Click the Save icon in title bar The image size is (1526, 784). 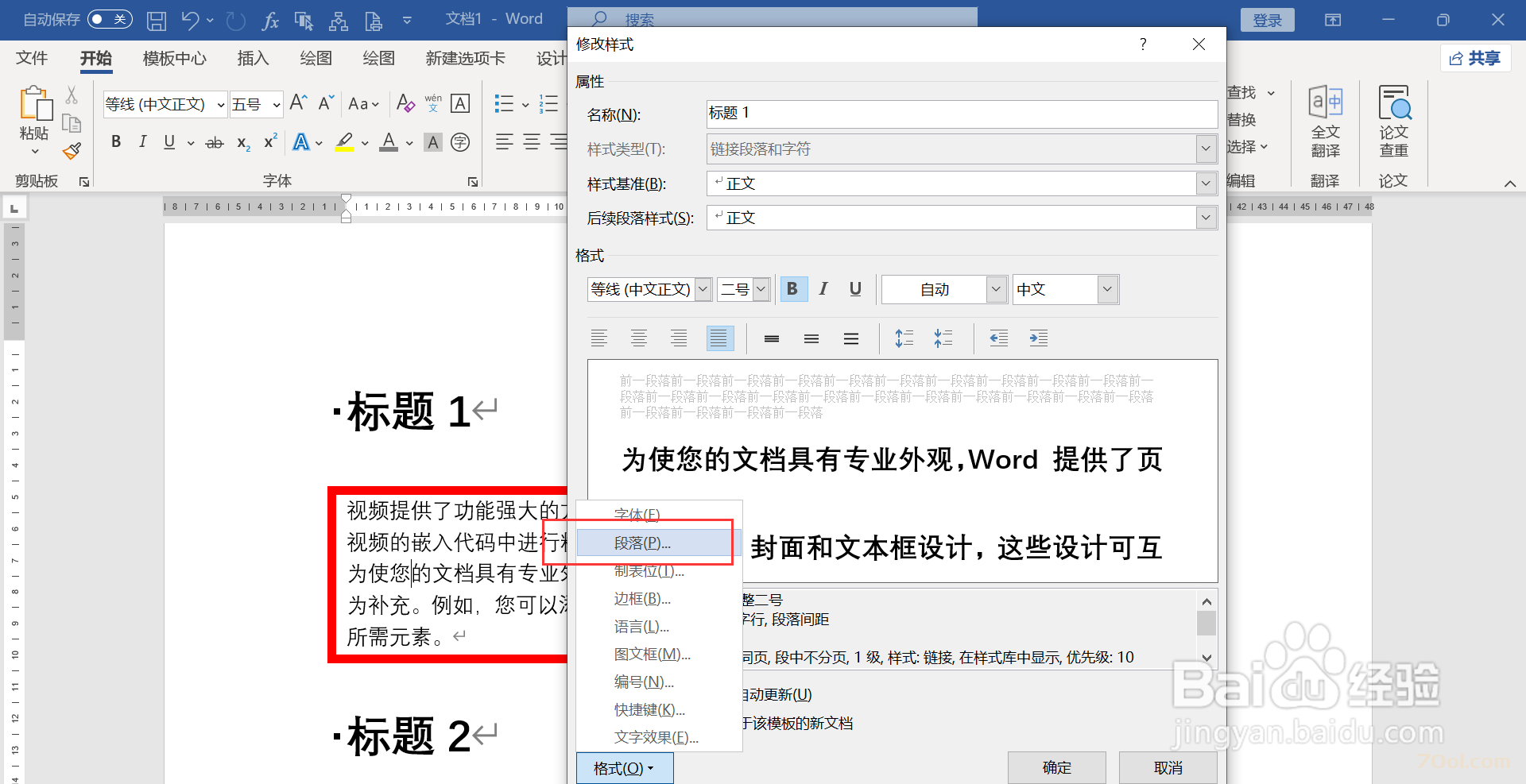(157, 20)
